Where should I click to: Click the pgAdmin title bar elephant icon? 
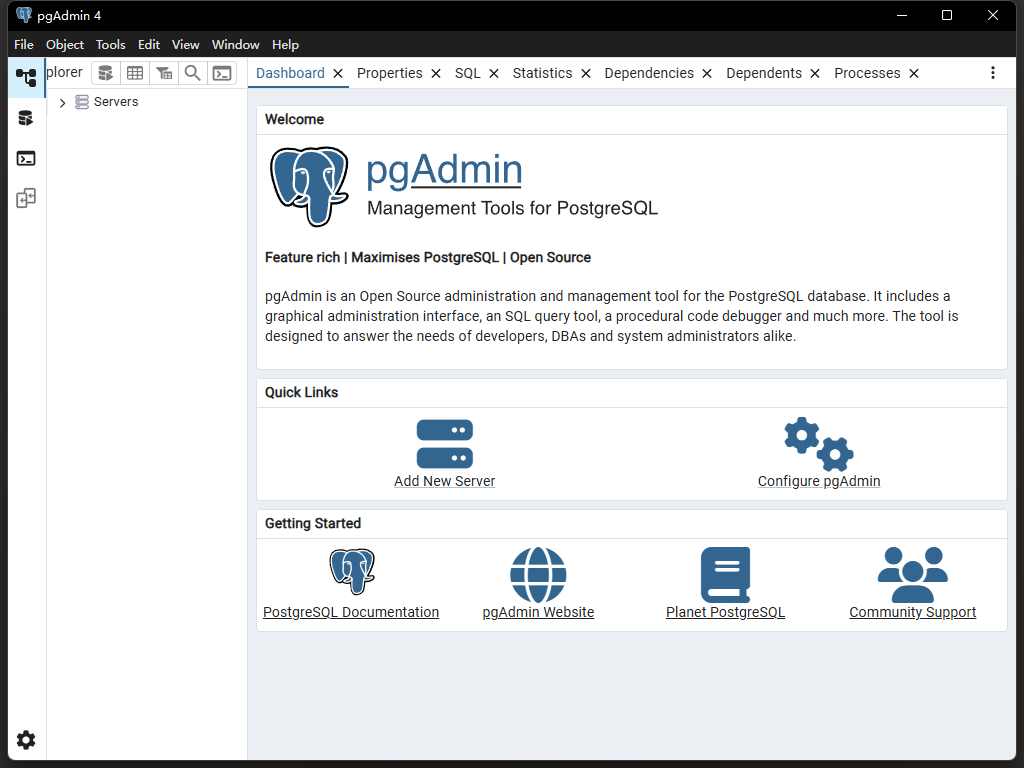[x=24, y=14]
